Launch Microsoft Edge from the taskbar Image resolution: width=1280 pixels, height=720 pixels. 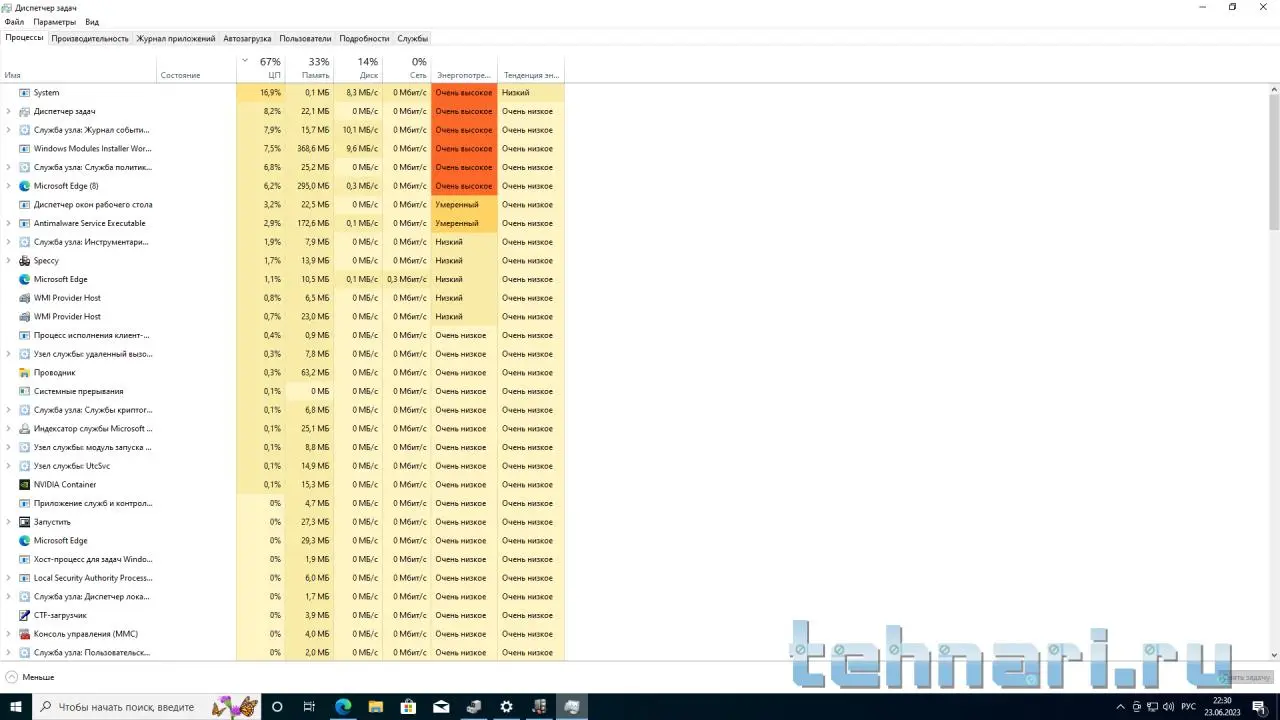343,707
